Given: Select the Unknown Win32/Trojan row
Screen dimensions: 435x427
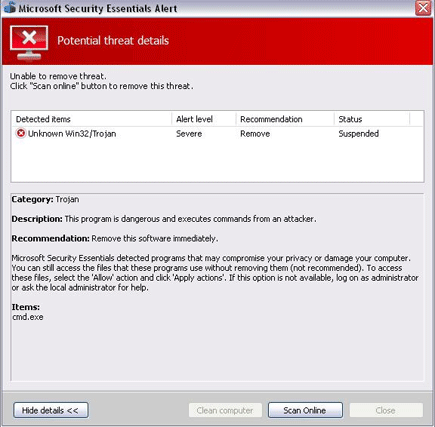Looking at the screenshot, I should [x=217, y=134].
